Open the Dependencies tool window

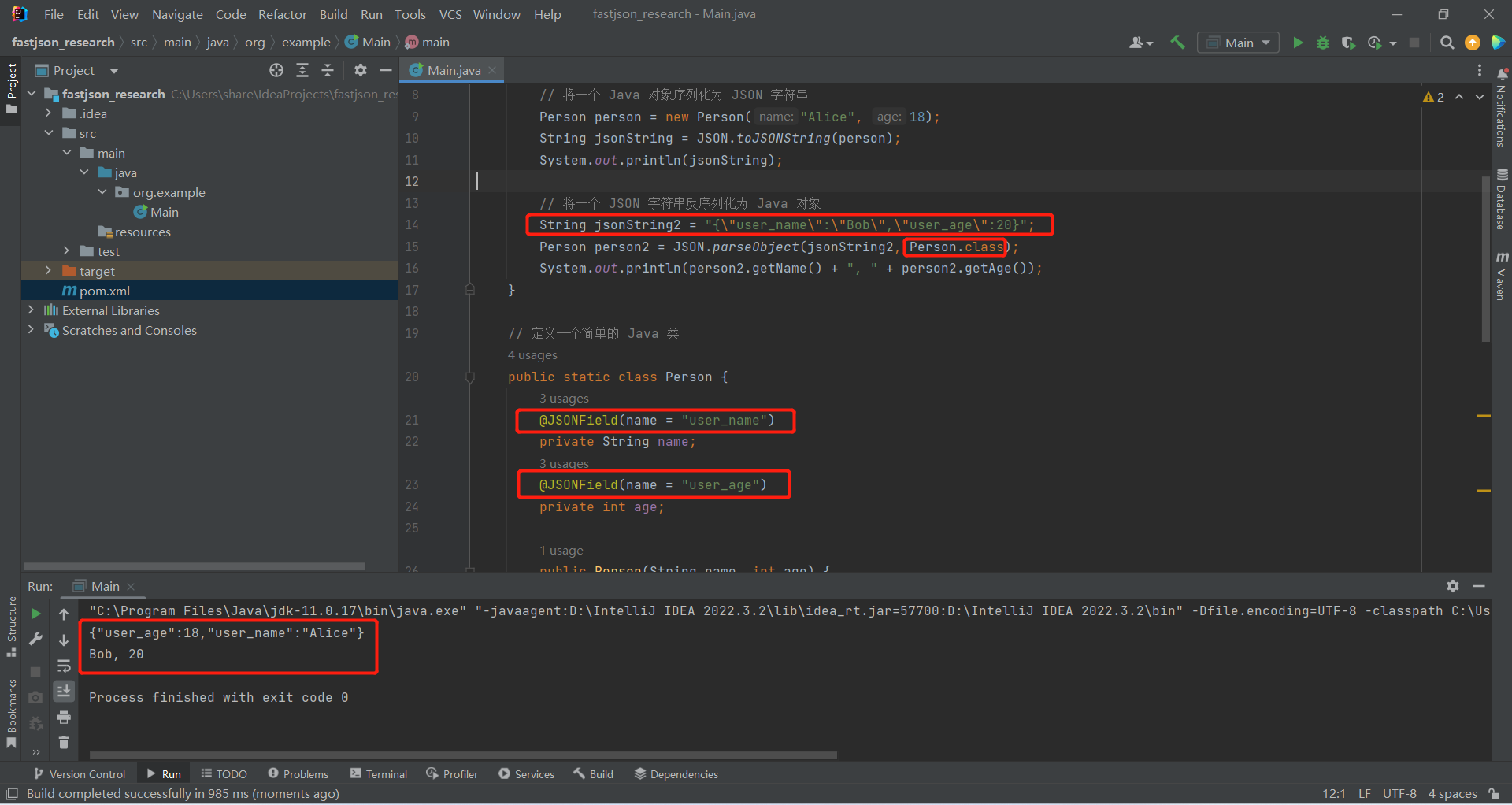[x=676, y=774]
